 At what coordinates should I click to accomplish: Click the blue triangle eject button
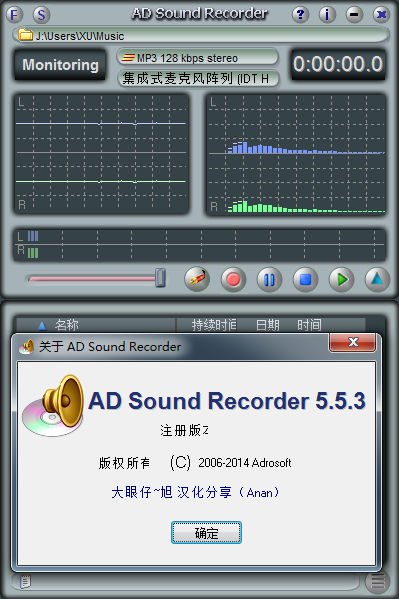377,279
